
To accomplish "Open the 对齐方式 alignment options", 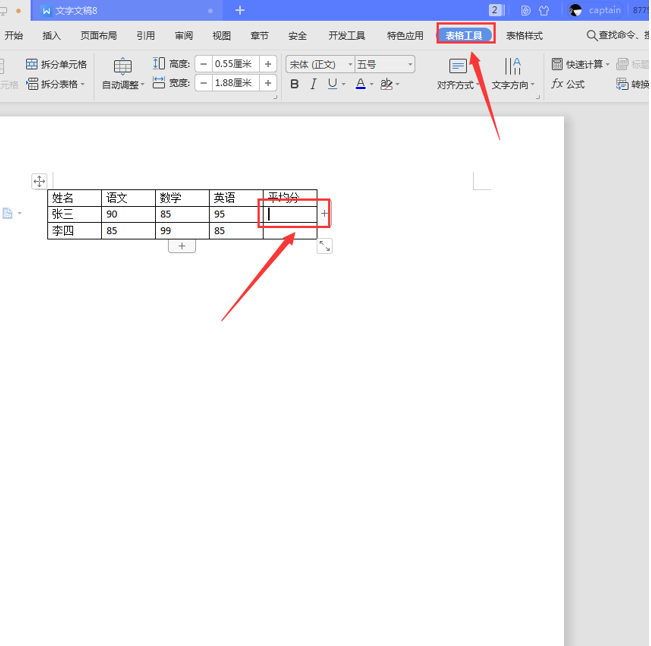I will click(459, 74).
